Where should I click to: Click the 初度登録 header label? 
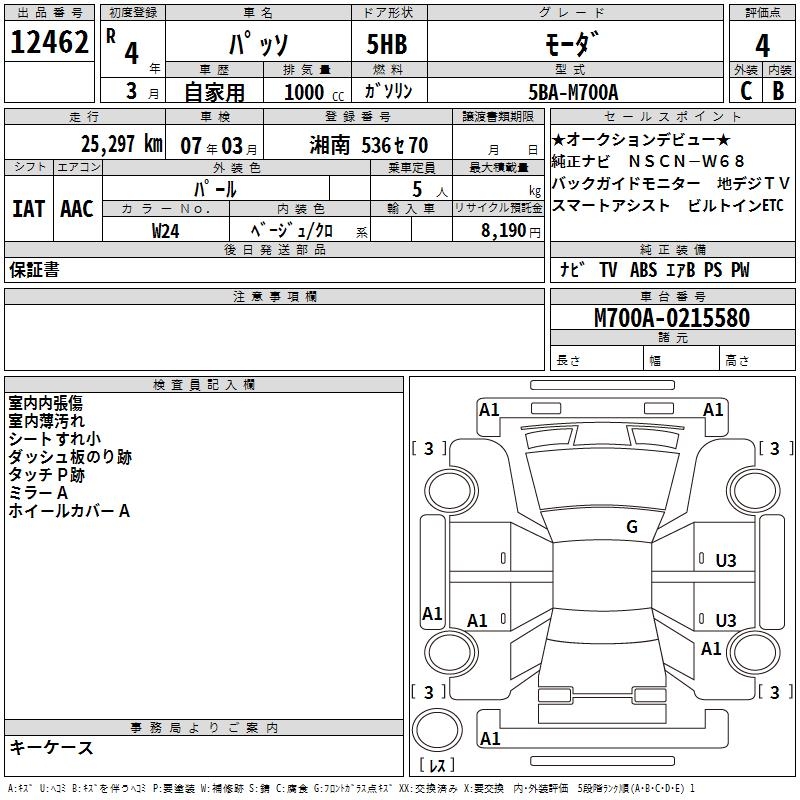tap(133, 13)
